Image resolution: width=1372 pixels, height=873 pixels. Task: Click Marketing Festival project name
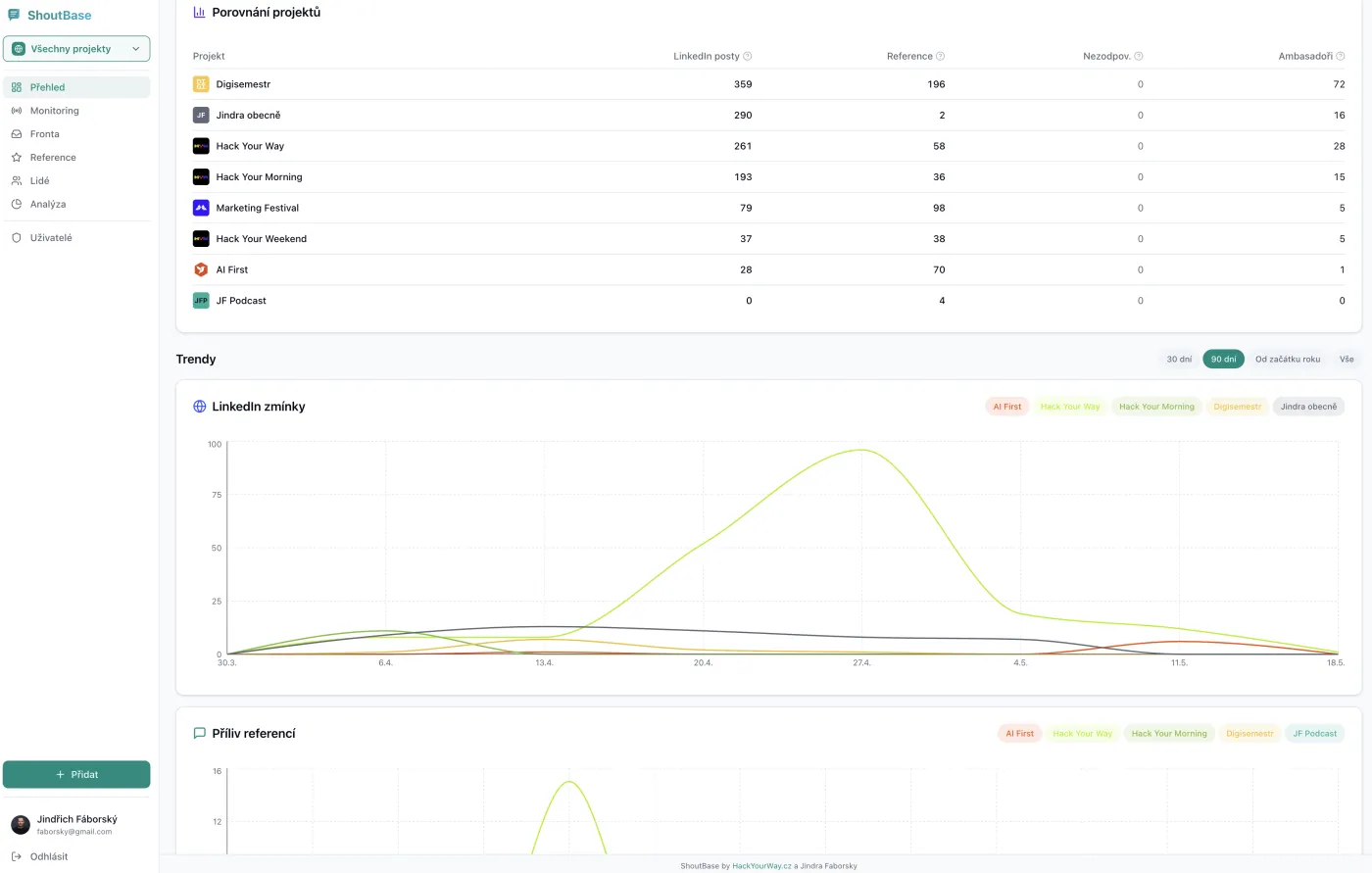tap(258, 208)
